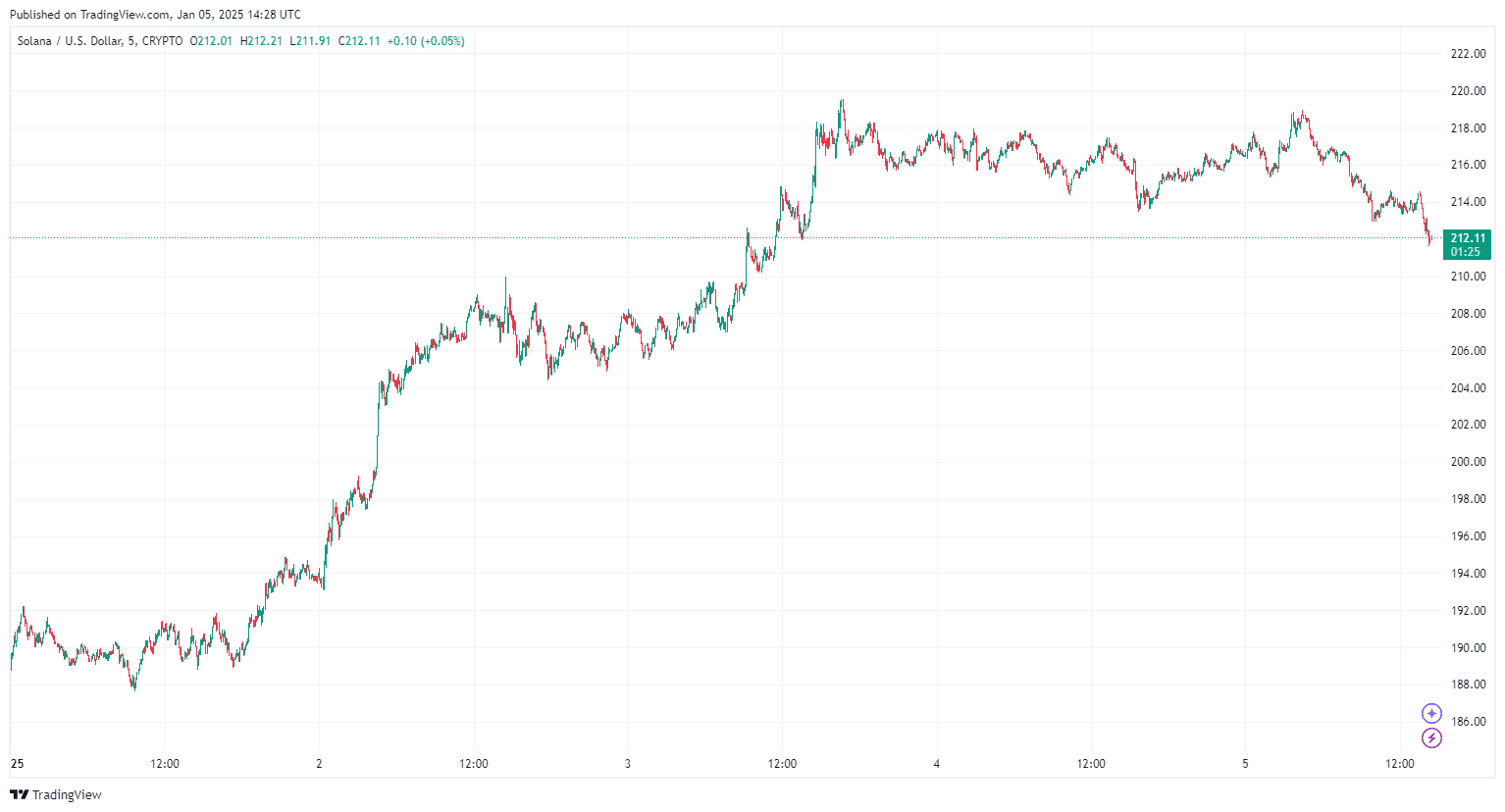Click the 220.00 price axis label

tap(1468, 91)
